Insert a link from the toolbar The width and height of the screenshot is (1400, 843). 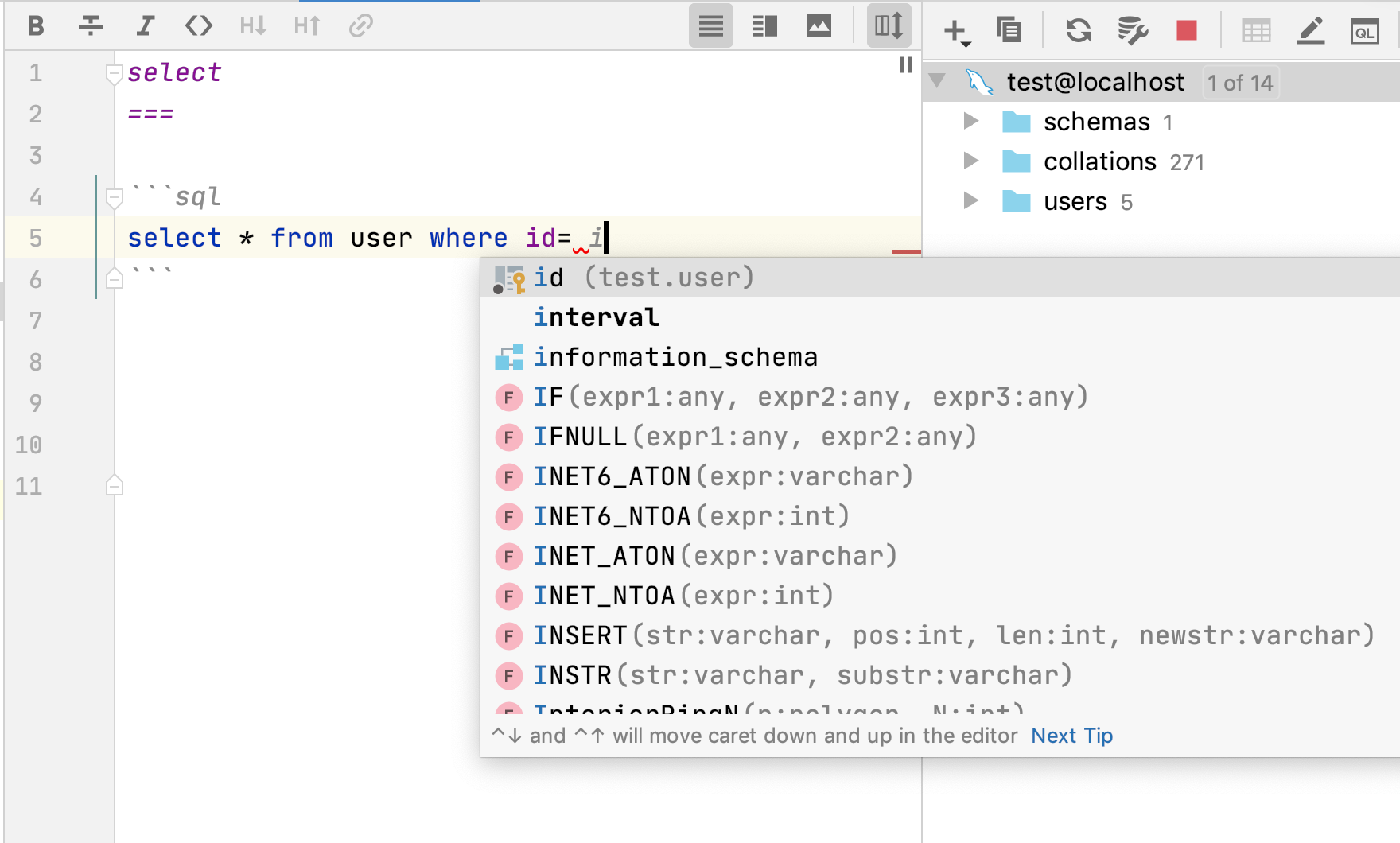(x=361, y=25)
